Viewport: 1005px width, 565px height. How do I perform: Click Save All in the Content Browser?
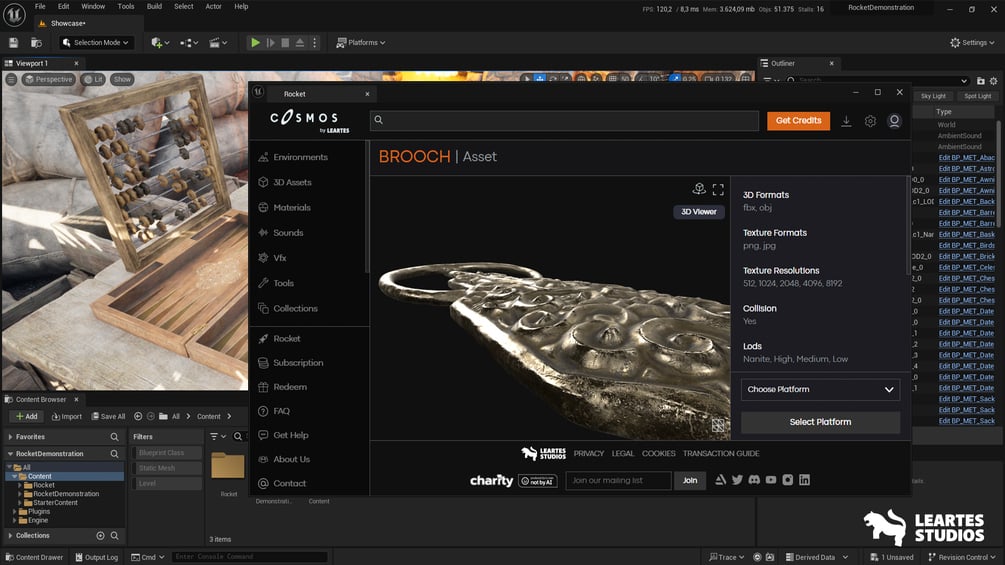point(108,416)
